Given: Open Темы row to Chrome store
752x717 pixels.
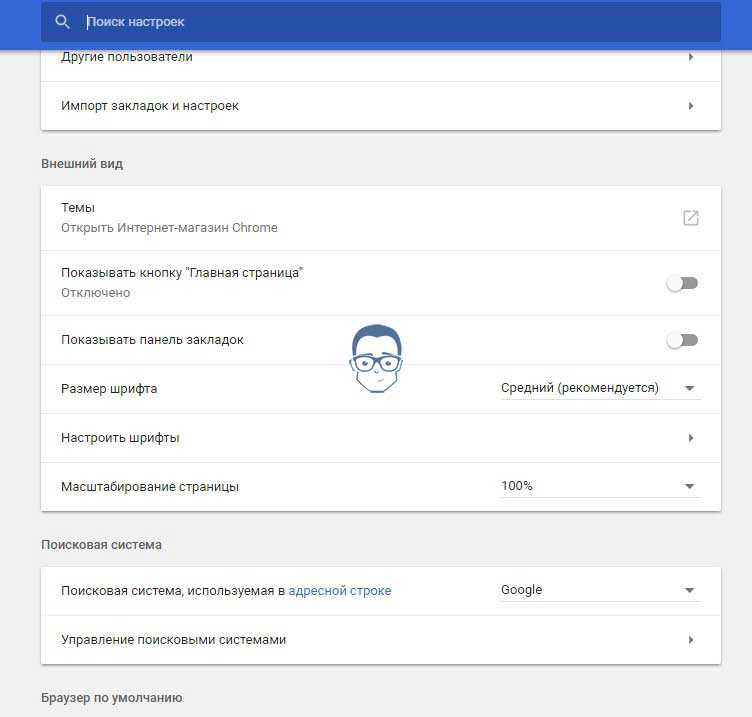Looking at the screenshot, I should [x=381, y=218].
